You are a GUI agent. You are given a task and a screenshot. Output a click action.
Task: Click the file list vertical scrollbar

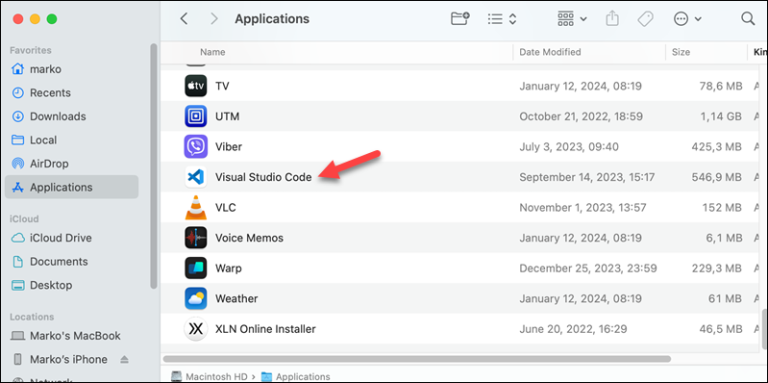coord(764,329)
